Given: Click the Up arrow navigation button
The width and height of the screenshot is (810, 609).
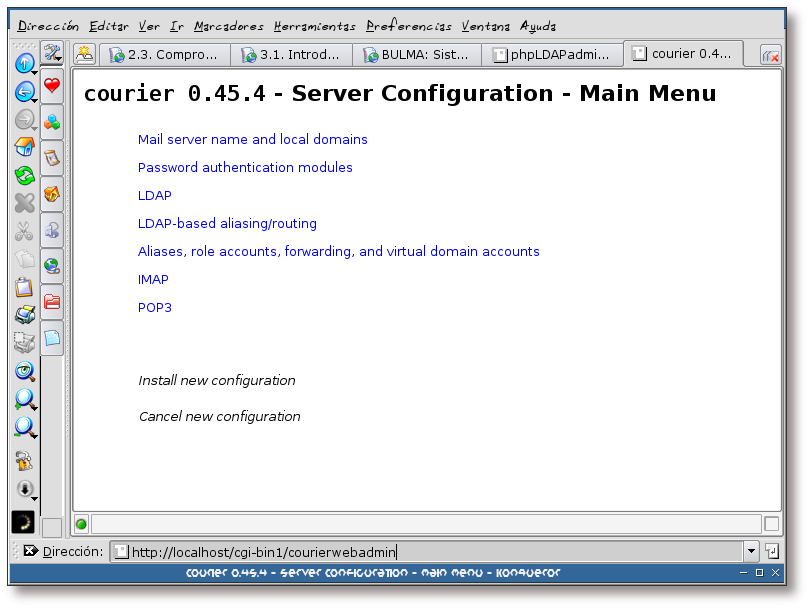Looking at the screenshot, I should (24, 63).
